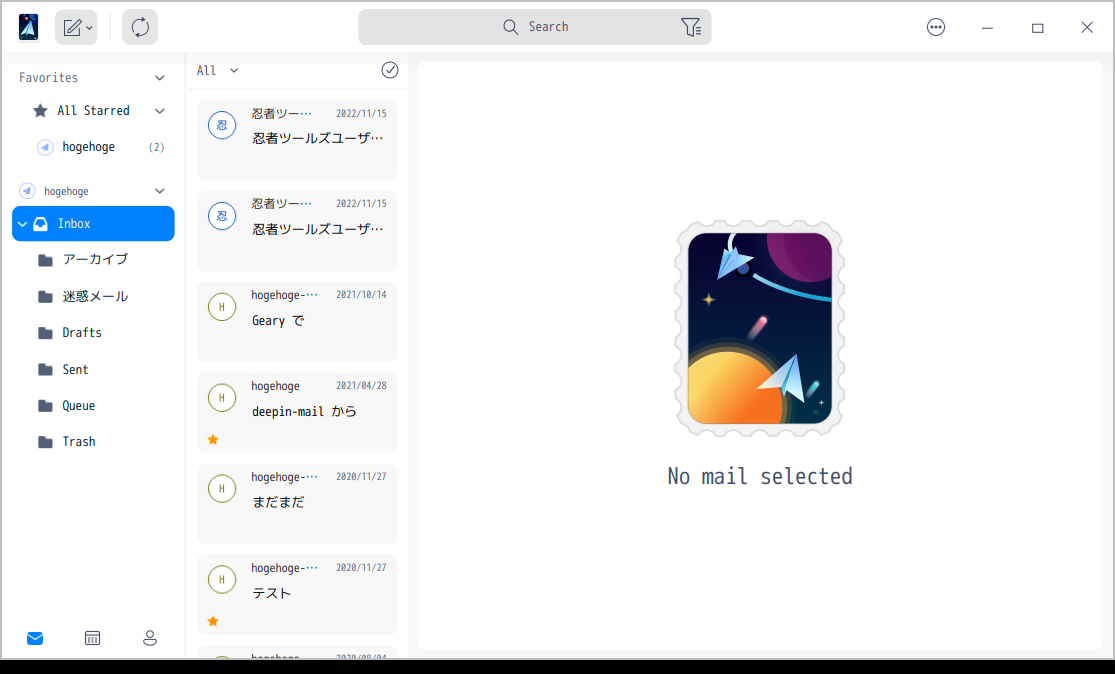Refresh mail with the sync icon
The image size is (1115, 674).
(x=140, y=28)
